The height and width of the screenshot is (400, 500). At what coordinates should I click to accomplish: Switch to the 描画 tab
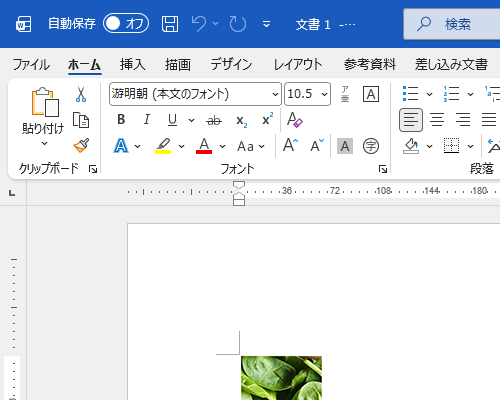coord(178,64)
